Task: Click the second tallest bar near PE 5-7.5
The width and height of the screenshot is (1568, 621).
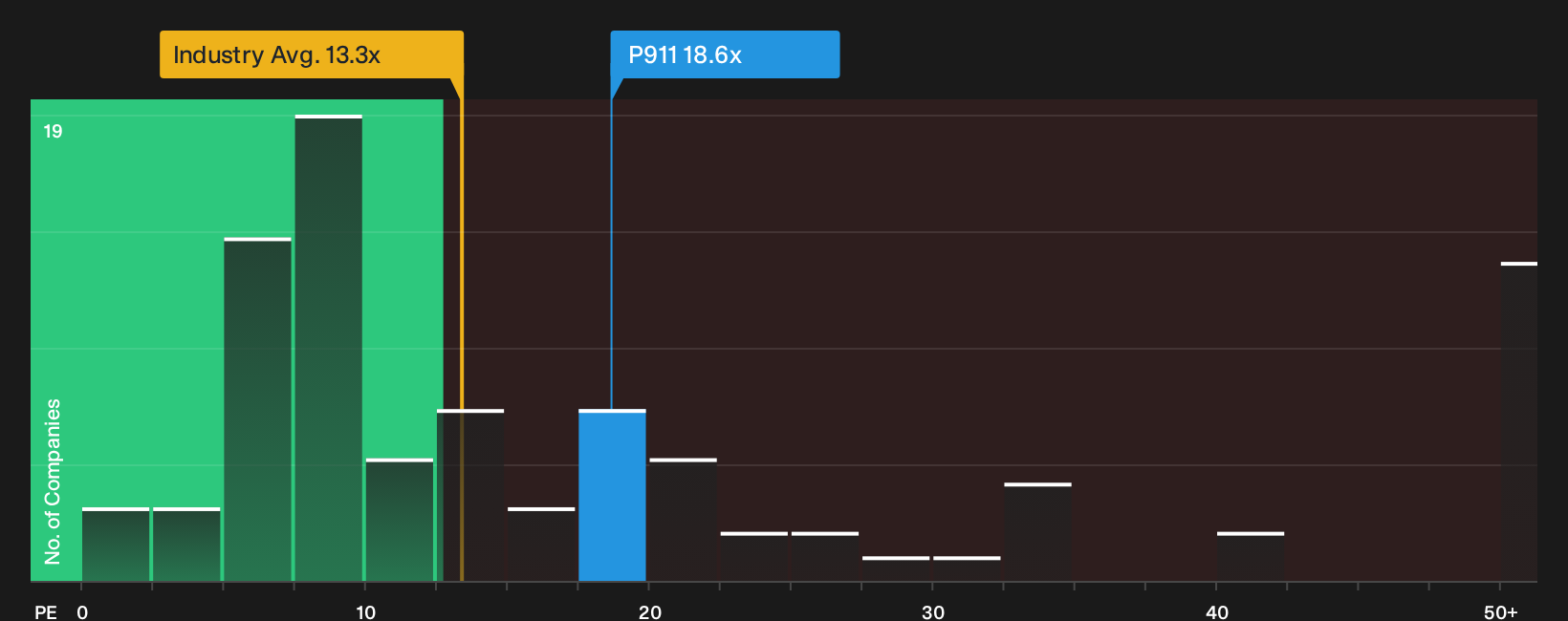Action: tap(257, 409)
